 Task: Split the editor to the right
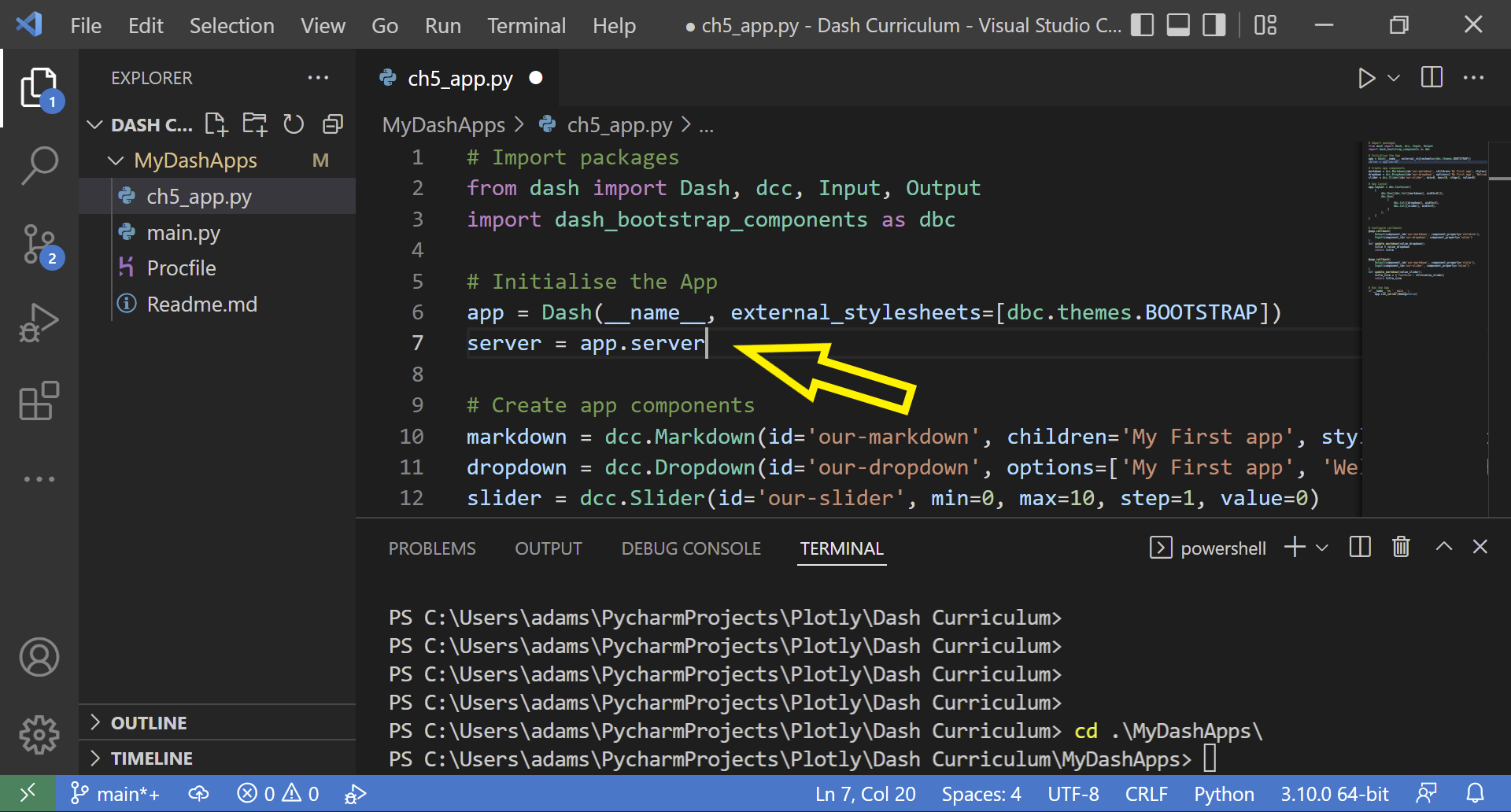point(1432,77)
